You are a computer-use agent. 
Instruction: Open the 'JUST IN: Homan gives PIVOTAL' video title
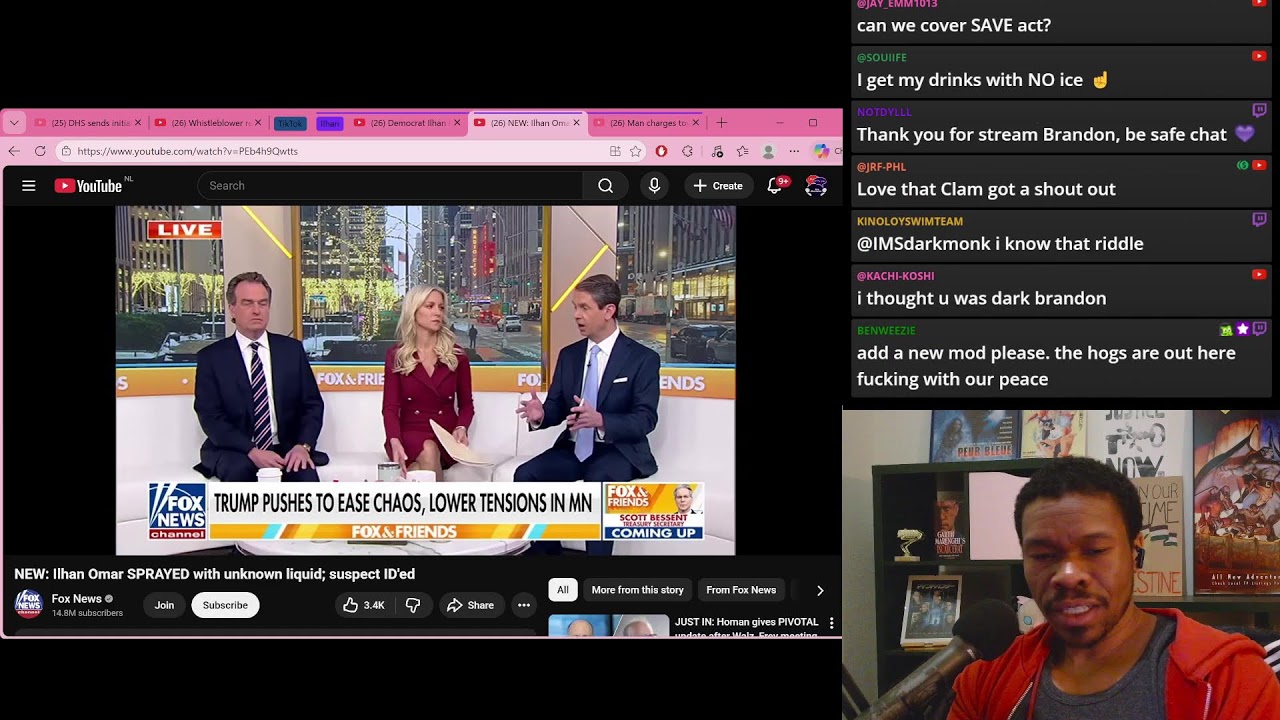coord(746,628)
